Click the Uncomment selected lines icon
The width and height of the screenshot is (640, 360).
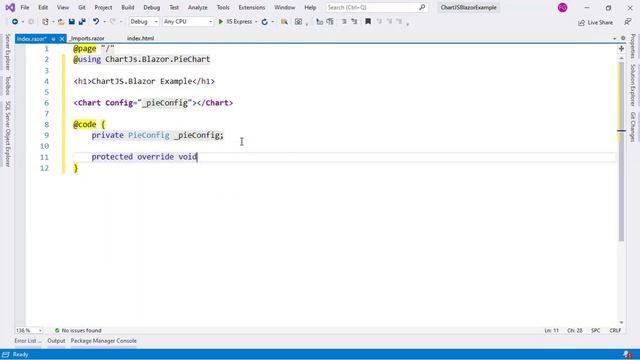pos(330,22)
